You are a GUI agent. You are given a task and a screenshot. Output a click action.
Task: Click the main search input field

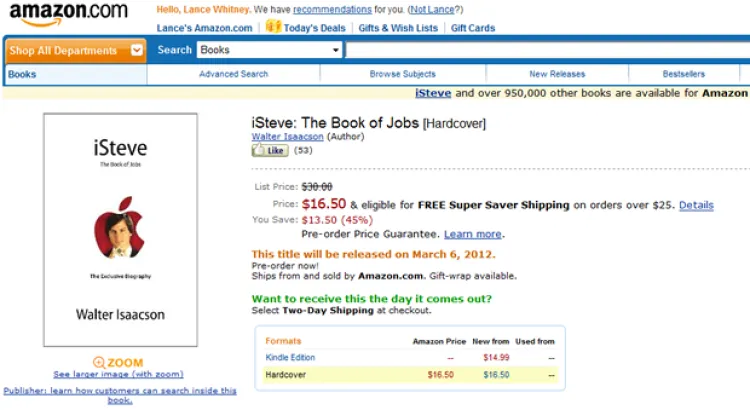click(545, 50)
